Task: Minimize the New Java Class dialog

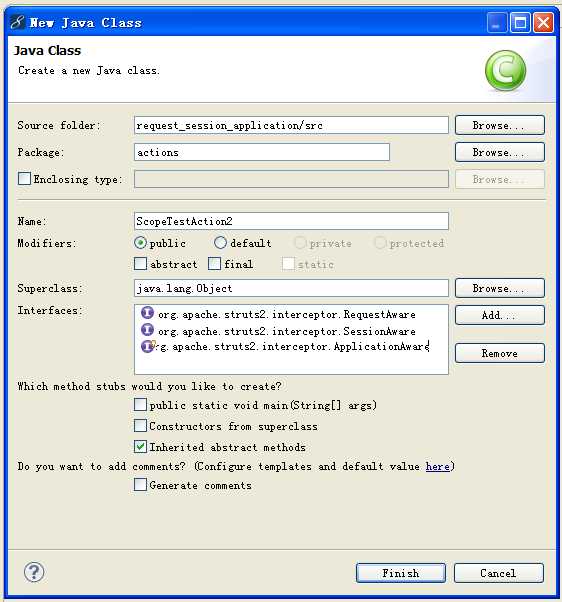Action: [497, 23]
